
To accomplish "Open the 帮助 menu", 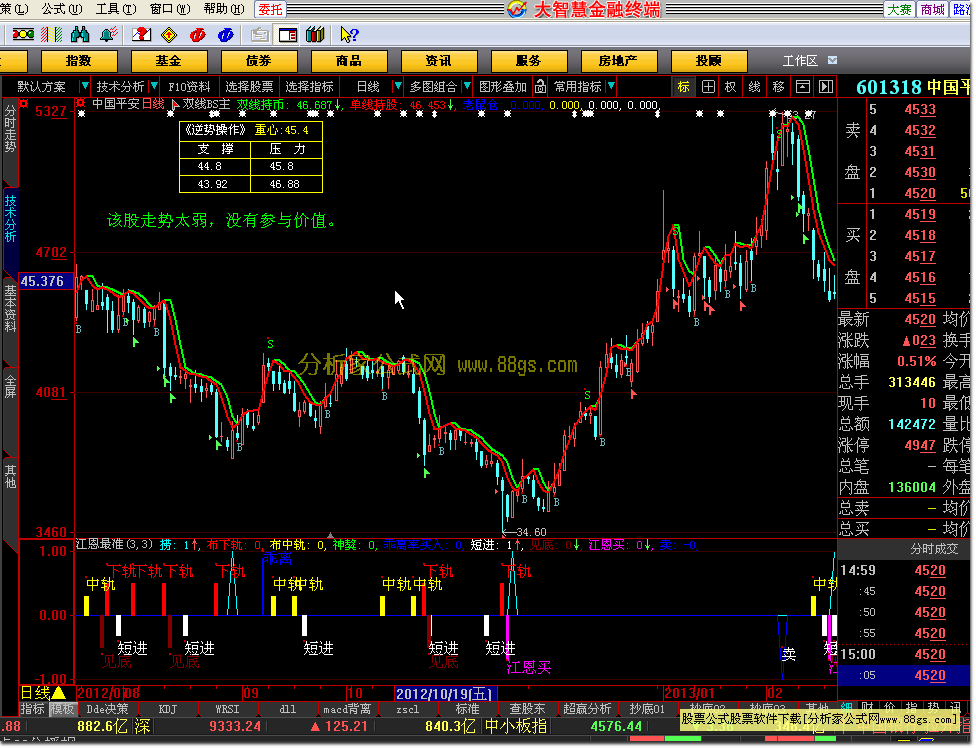I will coord(224,9).
